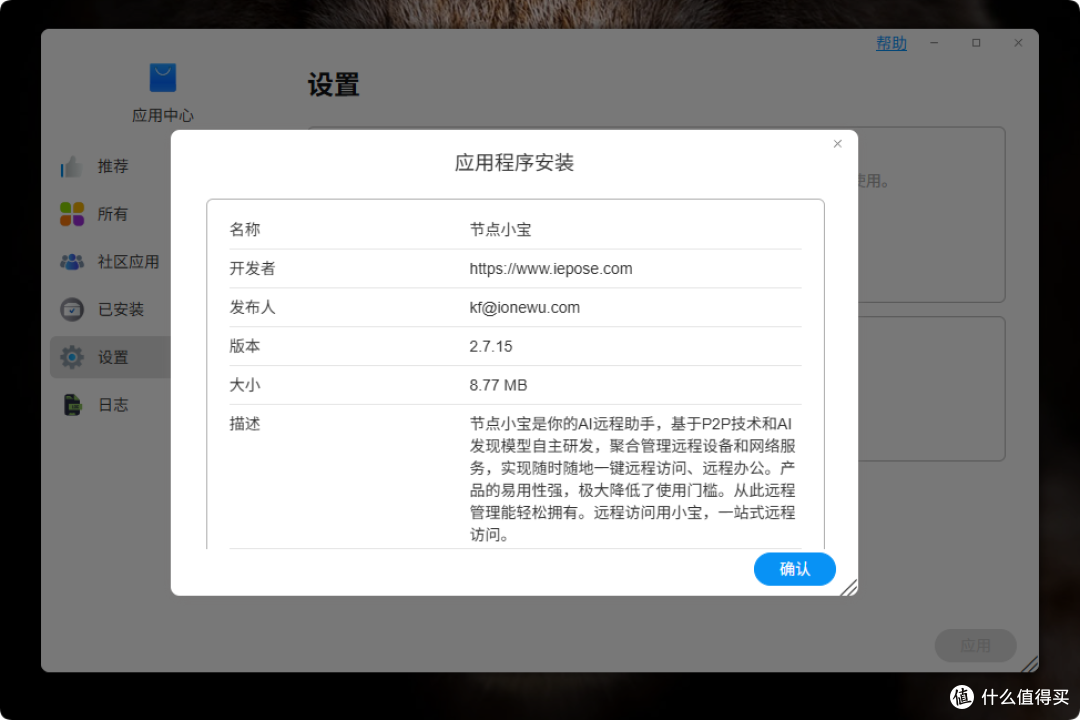Click the 开发者 row label
This screenshot has width=1080, height=720.
pyautogui.click(x=252, y=269)
